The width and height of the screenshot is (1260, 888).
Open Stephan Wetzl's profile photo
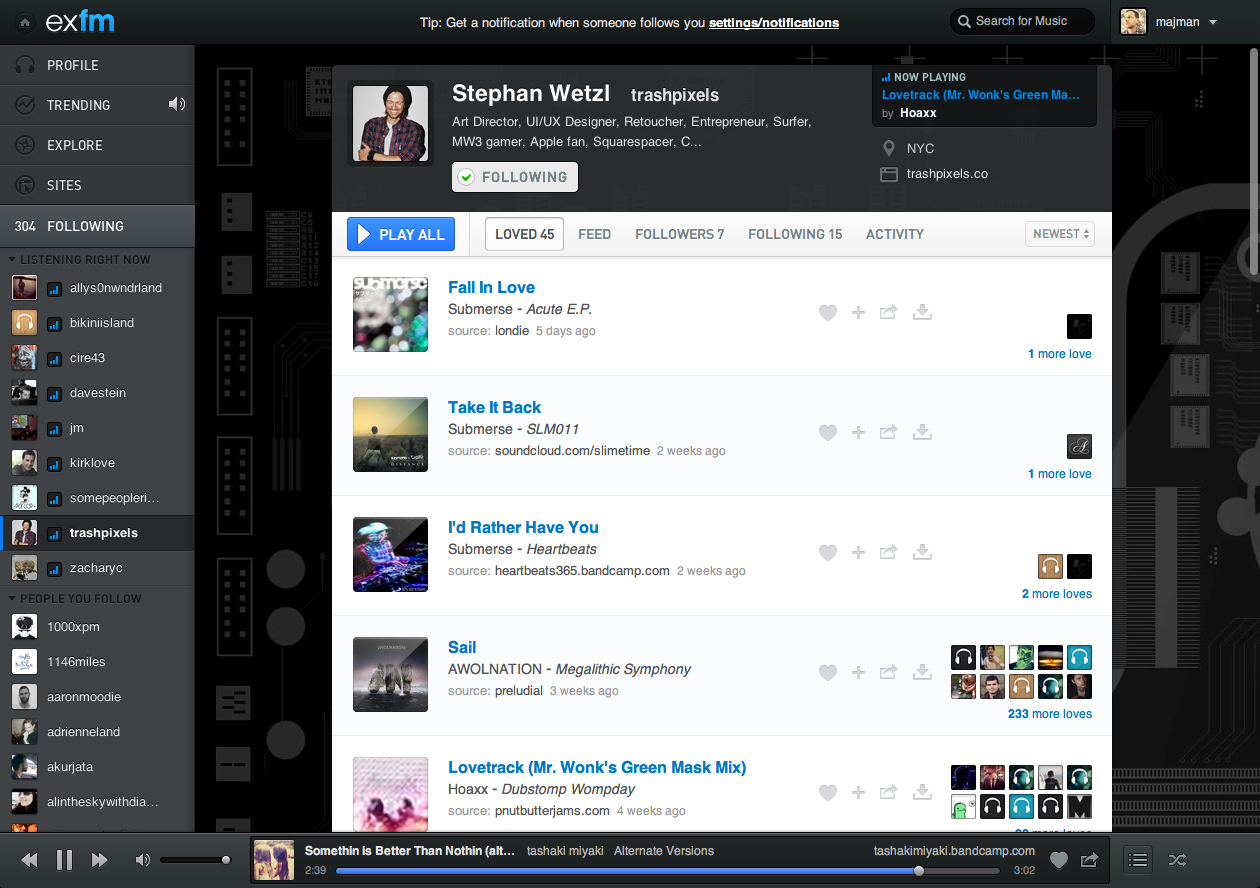coord(391,123)
